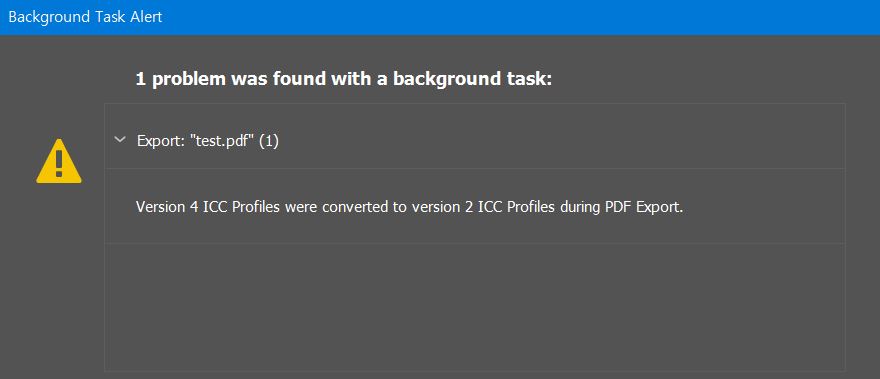Click the words "Version 4 ICC Profiles"
This screenshot has width=880, height=379.
(209, 207)
